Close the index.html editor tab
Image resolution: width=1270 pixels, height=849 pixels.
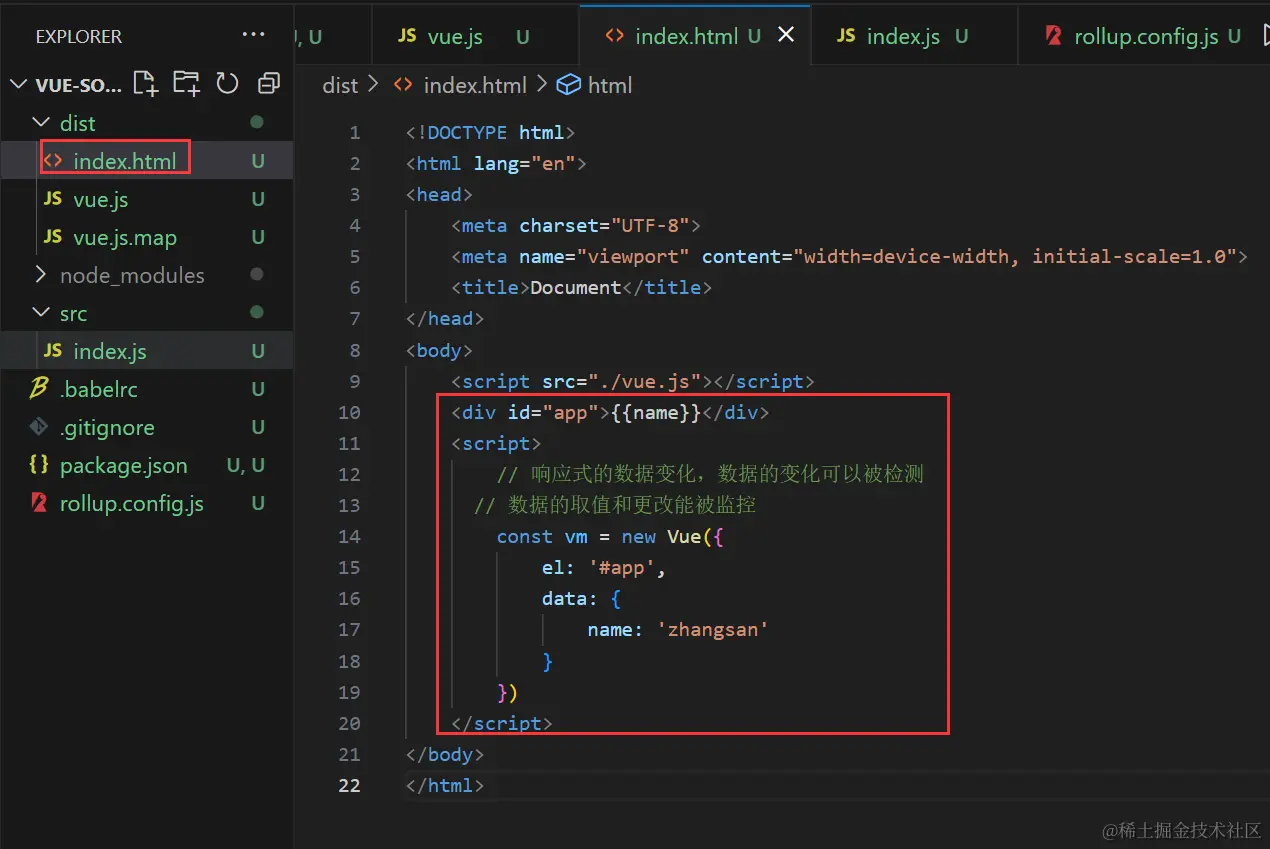[786, 35]
